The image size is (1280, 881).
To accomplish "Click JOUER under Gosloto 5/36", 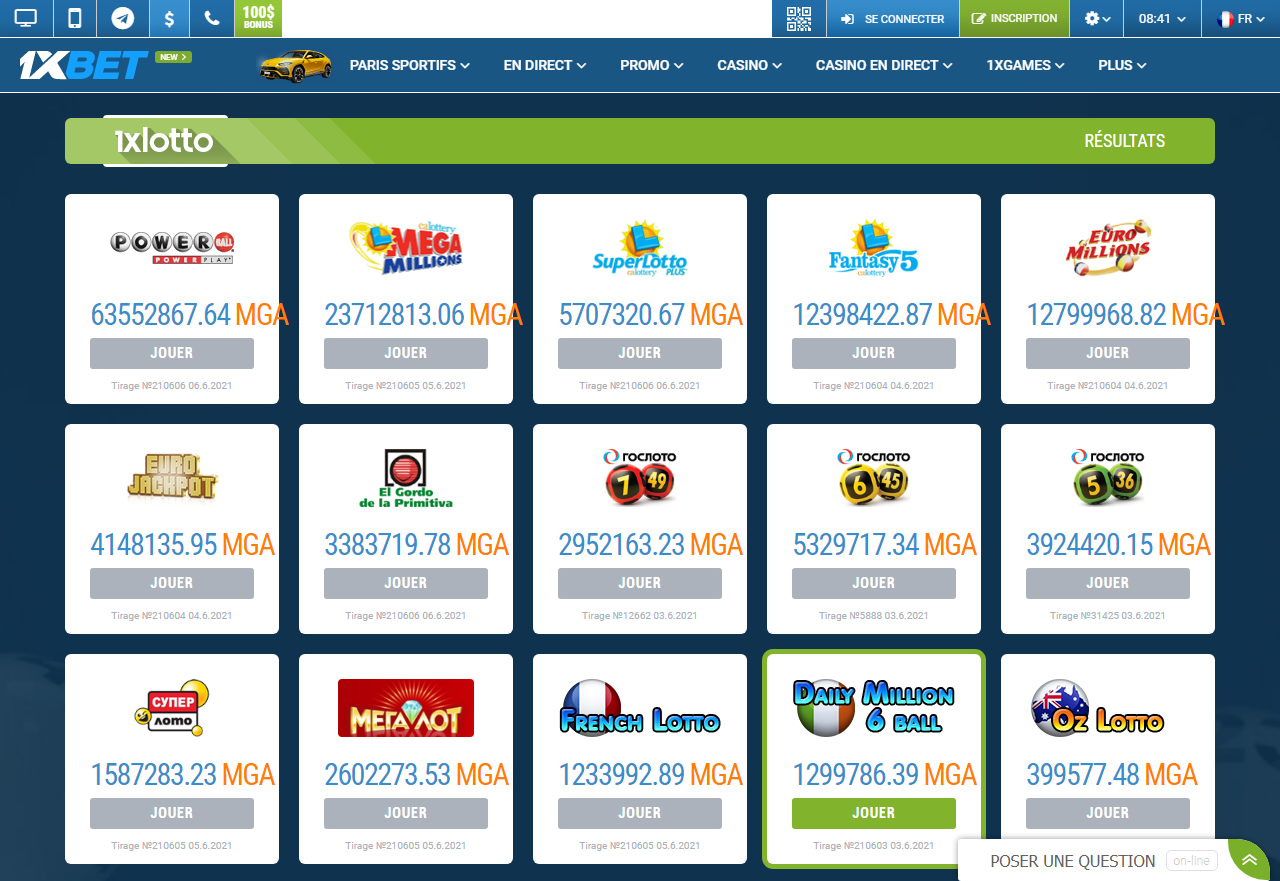I will [x=1108, y=583].
